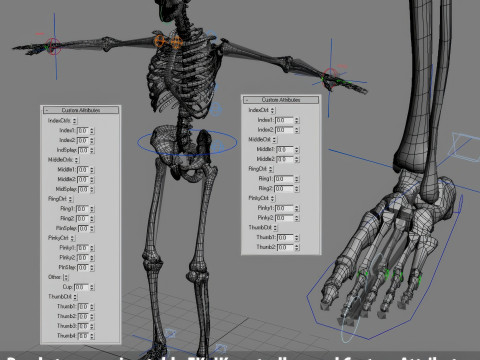
Task: Click the Ring1 value field in right panel
Action: [284, 179]
